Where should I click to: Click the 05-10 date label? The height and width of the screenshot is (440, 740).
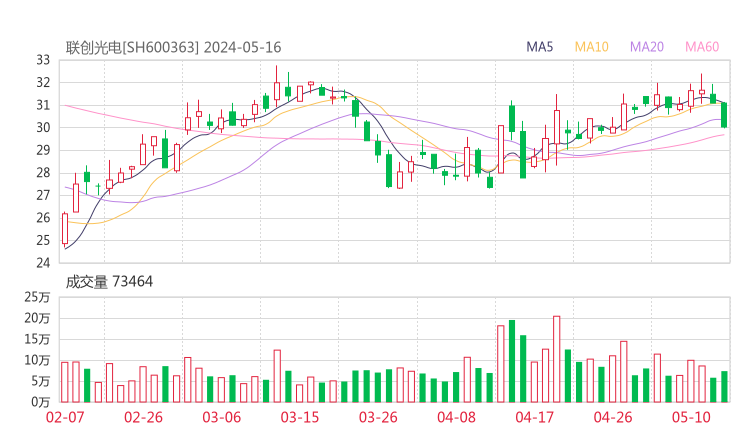(x=691, y=417)
